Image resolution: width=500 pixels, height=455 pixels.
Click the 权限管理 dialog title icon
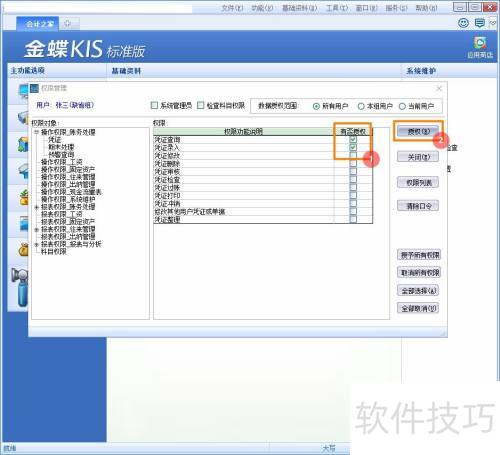tap(34, 88)
